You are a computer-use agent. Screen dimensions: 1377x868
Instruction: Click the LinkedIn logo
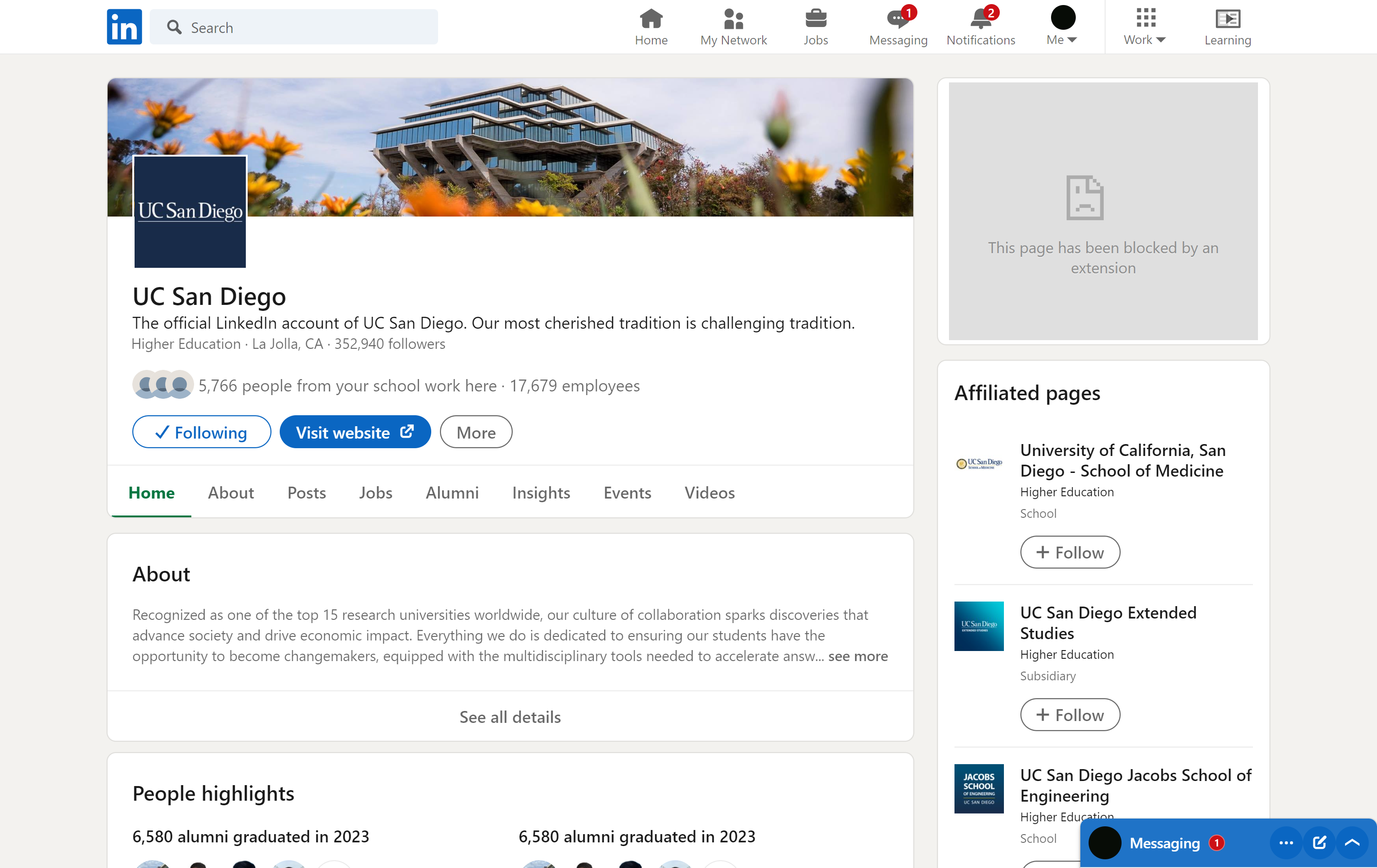[x=124, y=26]
